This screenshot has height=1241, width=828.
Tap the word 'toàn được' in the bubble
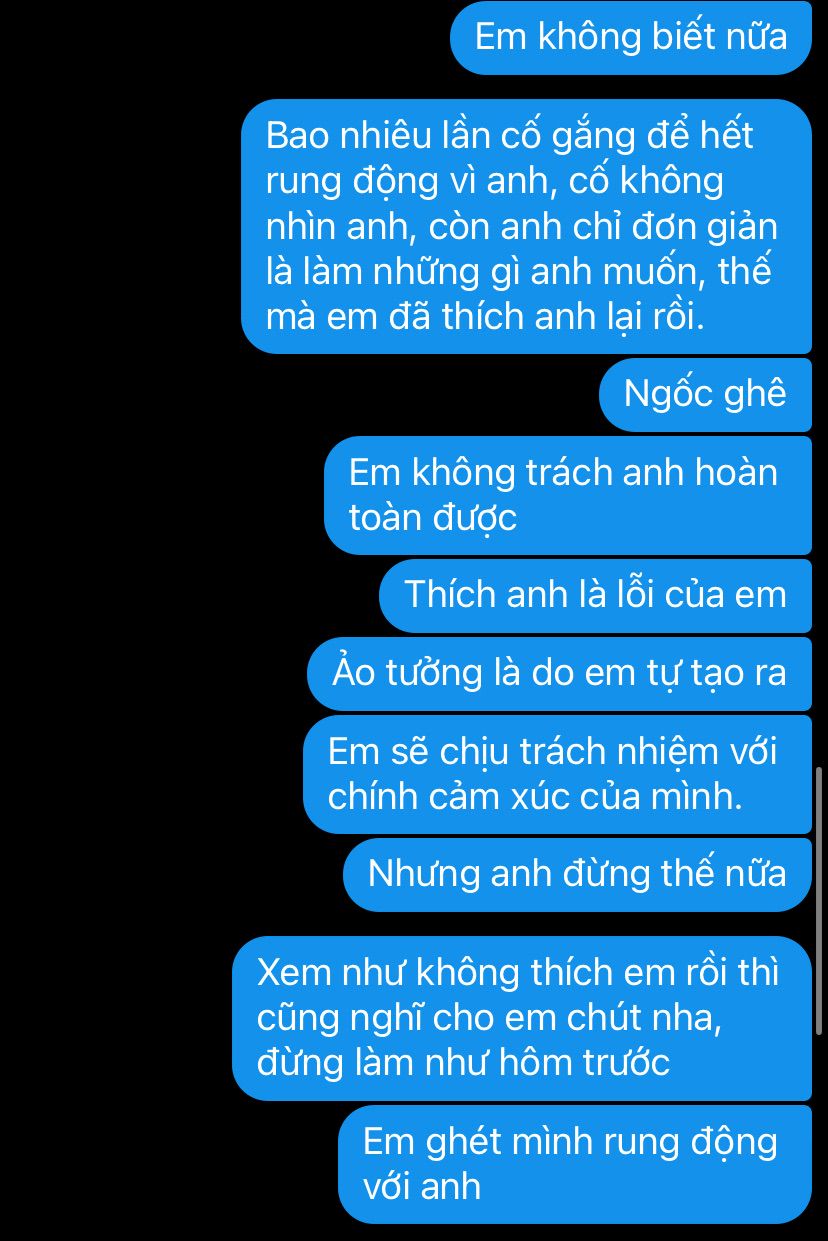[432, 519]
